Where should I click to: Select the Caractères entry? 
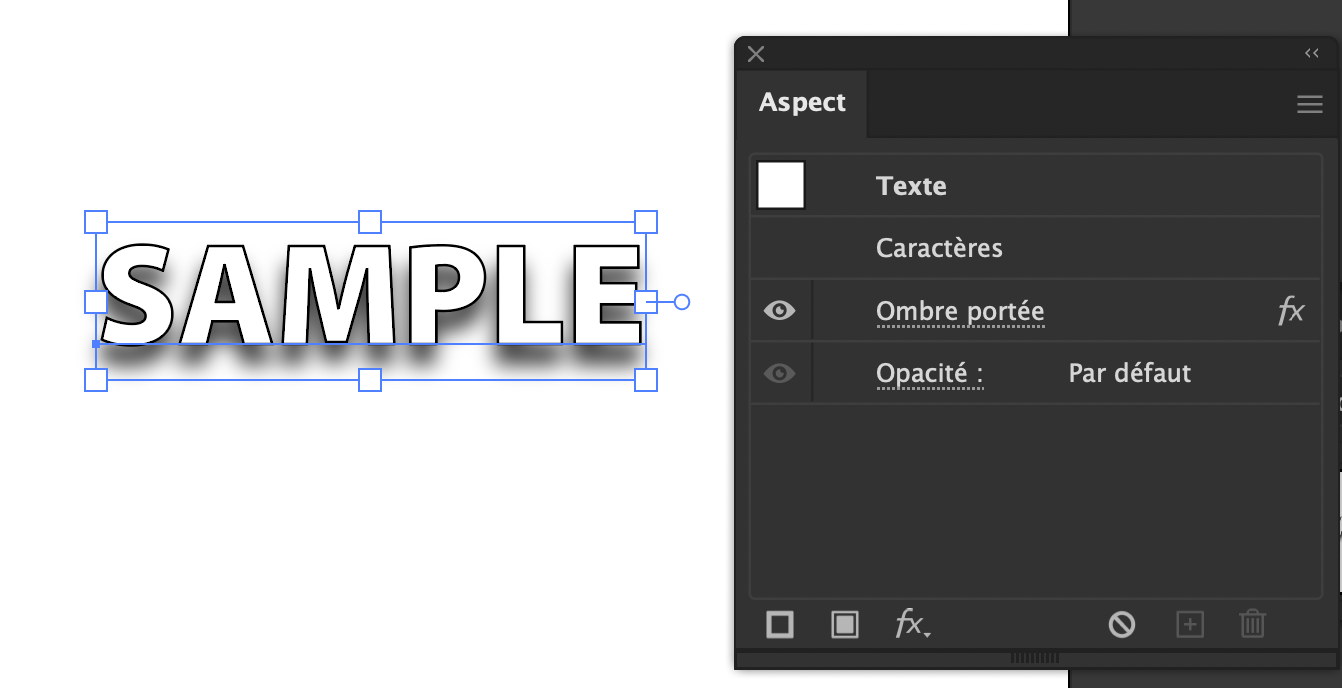pyautogui.click(x=939, y=247)
